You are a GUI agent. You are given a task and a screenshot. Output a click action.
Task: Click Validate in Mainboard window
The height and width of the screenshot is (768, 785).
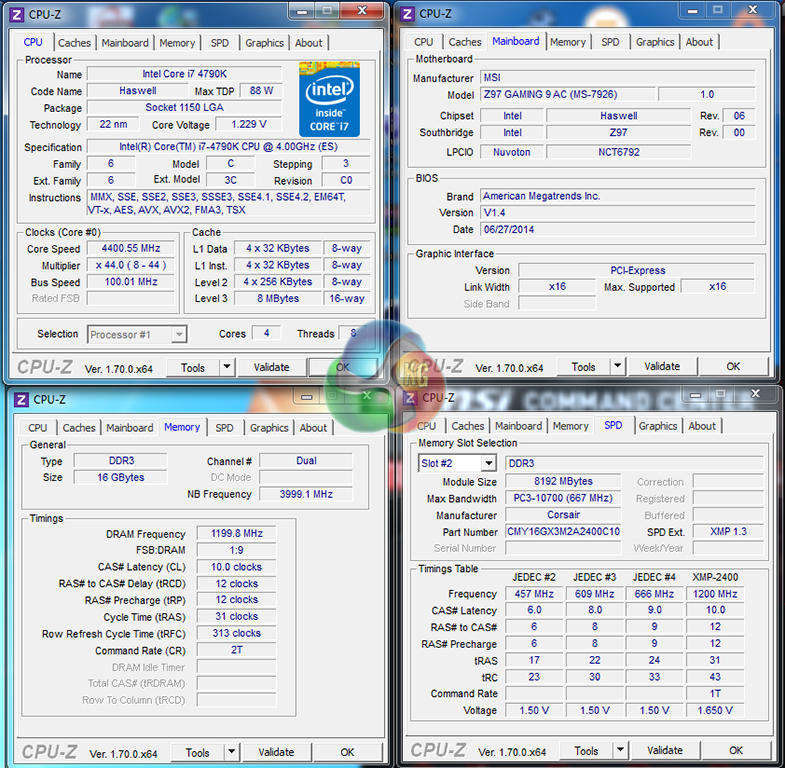coord(662,366)
